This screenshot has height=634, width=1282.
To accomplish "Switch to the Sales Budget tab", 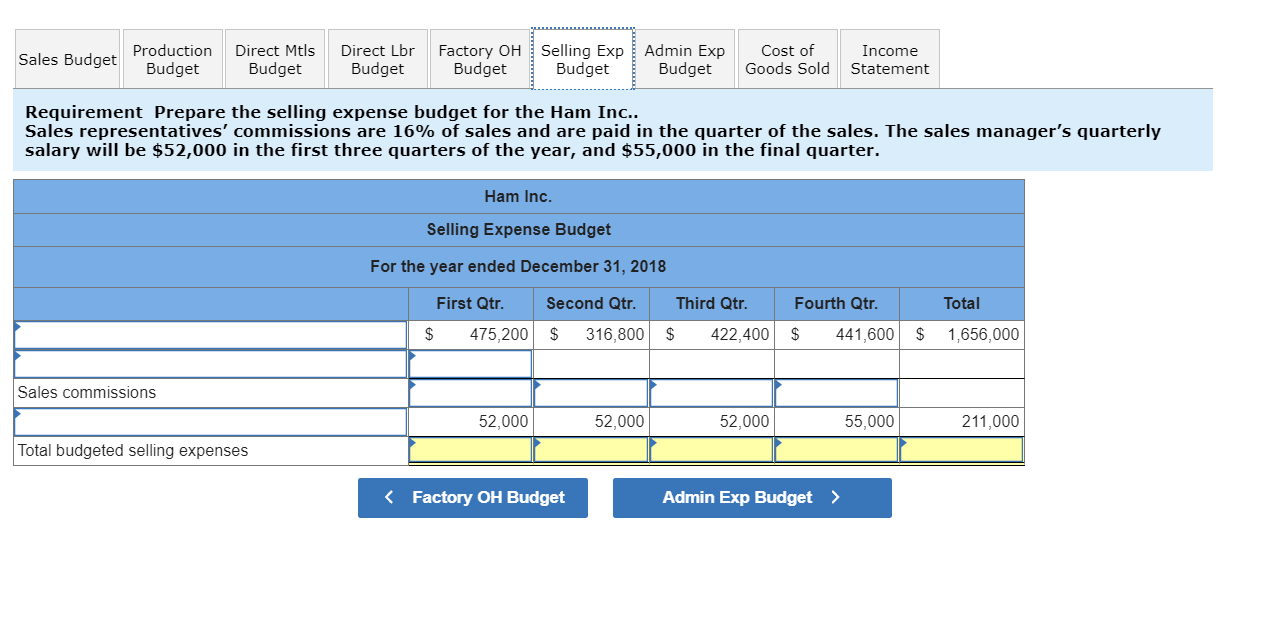I will click(x=66, y=59).
